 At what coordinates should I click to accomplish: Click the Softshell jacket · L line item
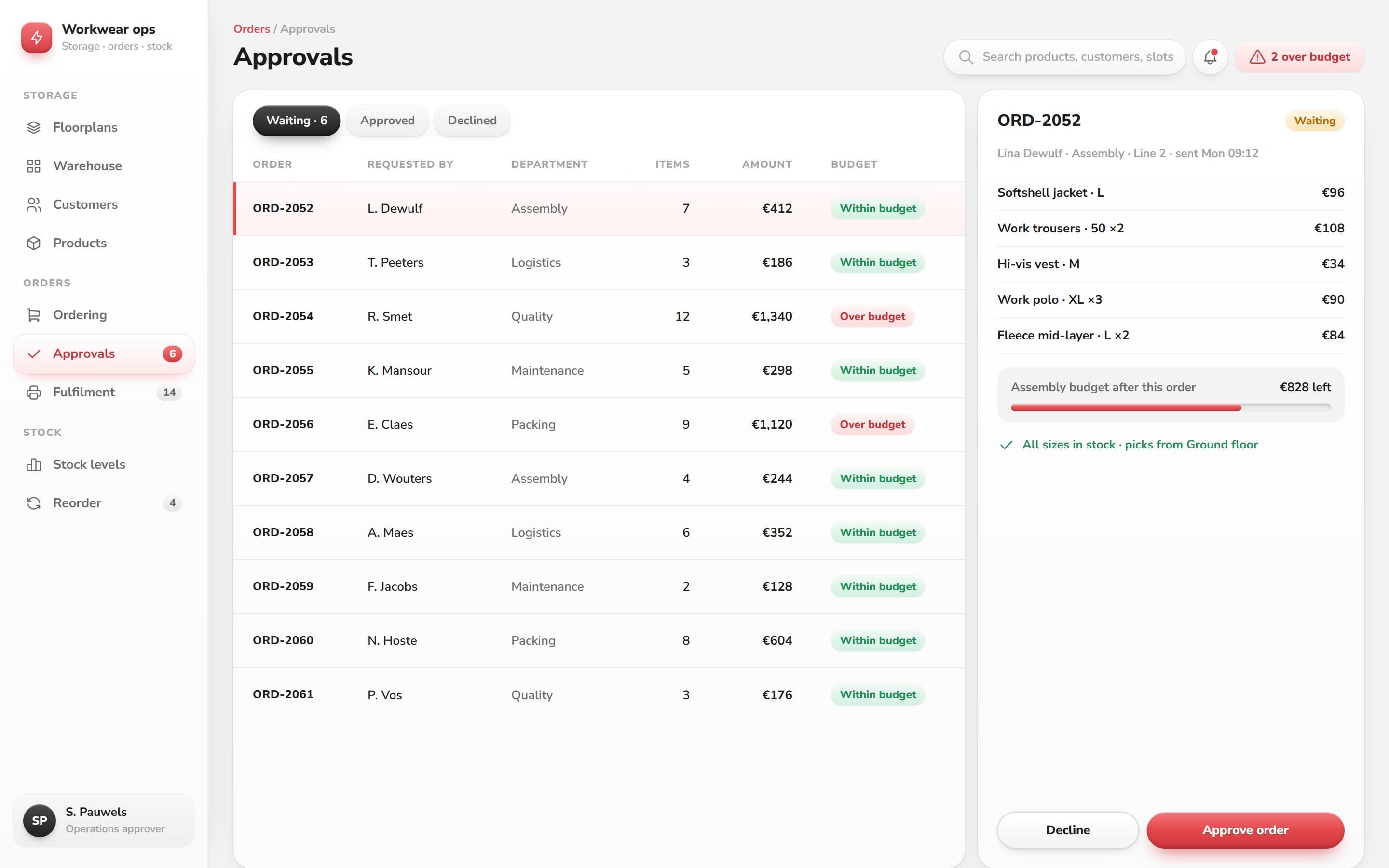(x=1171, y=193)
